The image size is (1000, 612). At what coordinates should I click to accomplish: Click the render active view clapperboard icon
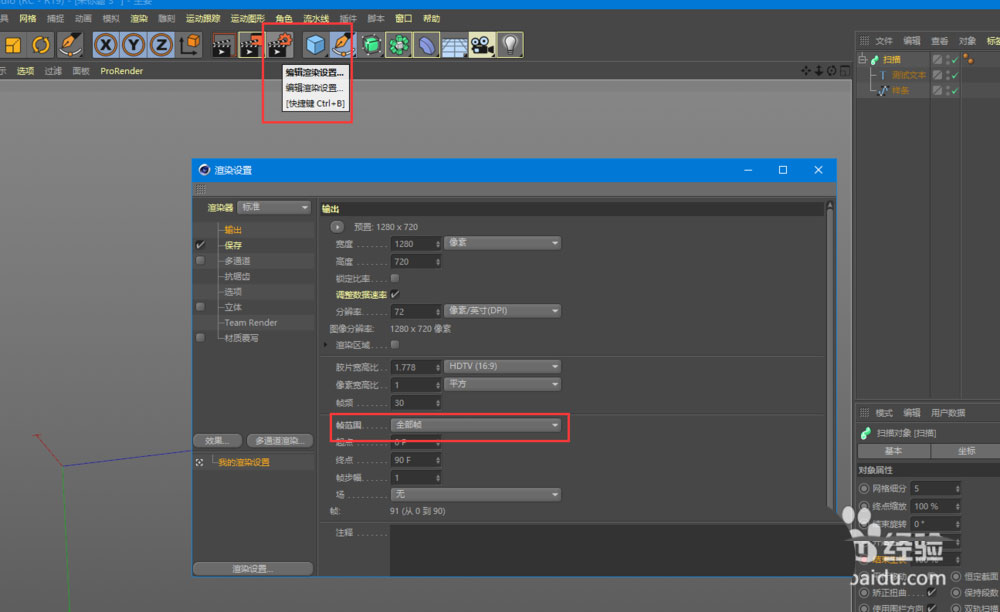pos(223,45)
